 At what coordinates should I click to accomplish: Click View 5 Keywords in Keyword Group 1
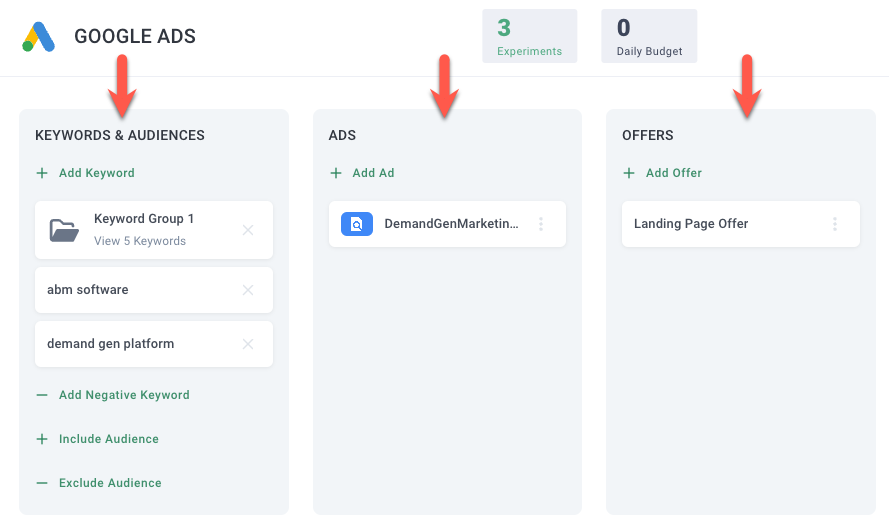pyautogui.click(x=140, y=241)
